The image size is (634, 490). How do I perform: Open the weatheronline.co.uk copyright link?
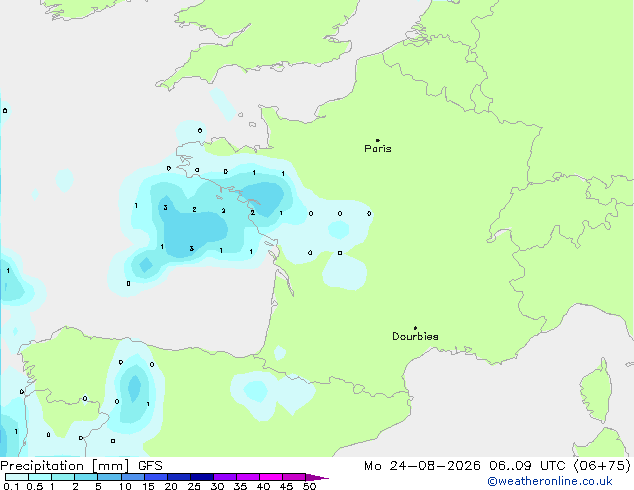(x=550, y=481)
